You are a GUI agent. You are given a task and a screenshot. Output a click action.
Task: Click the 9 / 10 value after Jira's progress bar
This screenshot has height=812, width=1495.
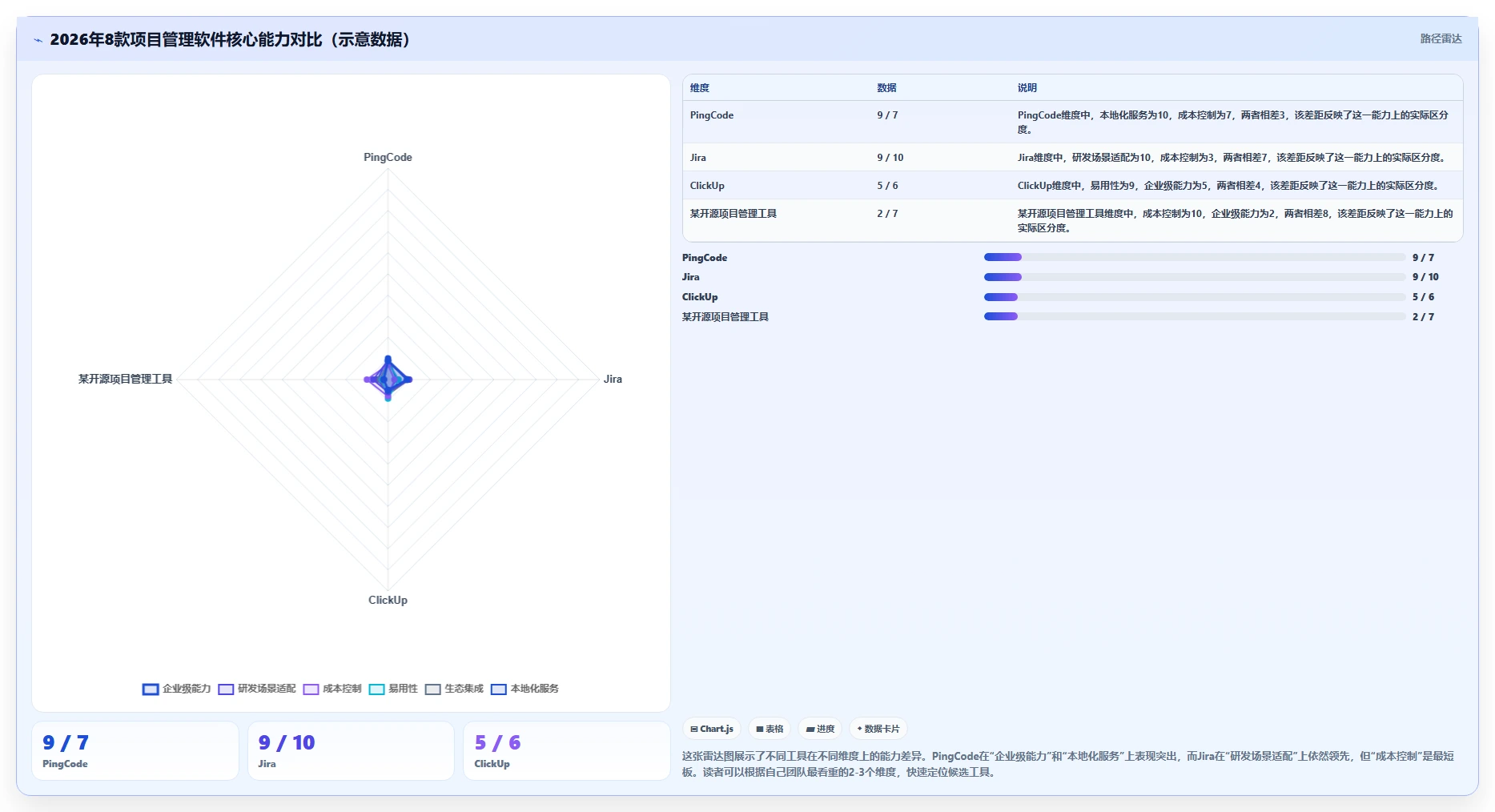(1425, 277)
